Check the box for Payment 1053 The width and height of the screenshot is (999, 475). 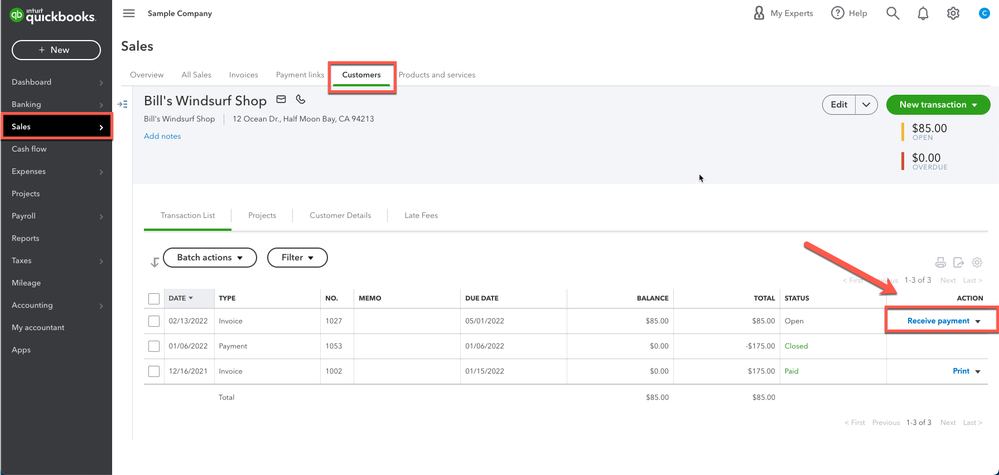[x=154, y=346]
